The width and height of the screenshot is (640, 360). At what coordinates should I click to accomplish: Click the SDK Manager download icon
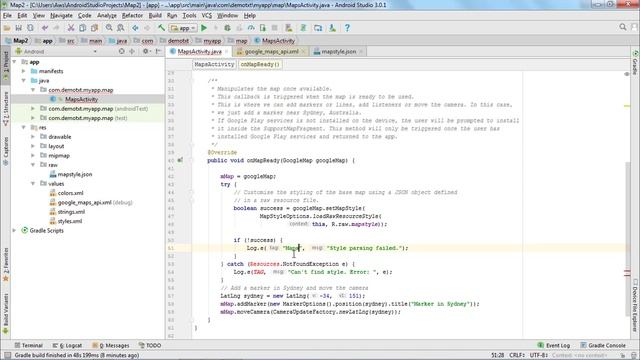332,28
